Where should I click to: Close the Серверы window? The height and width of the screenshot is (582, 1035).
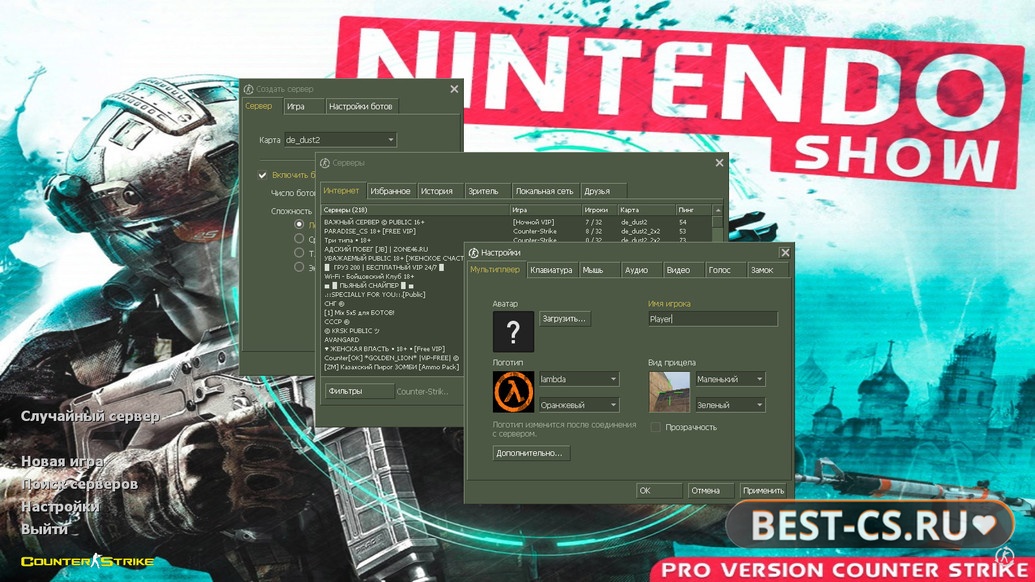pyautogui.click(x=719, y=163)
